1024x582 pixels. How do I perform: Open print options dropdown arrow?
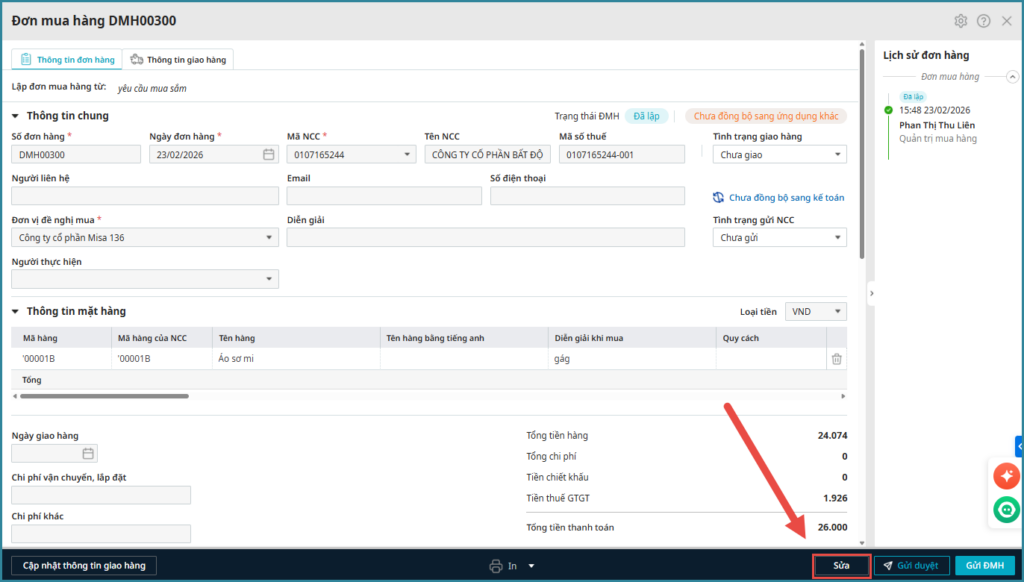[x=532, y=566]
